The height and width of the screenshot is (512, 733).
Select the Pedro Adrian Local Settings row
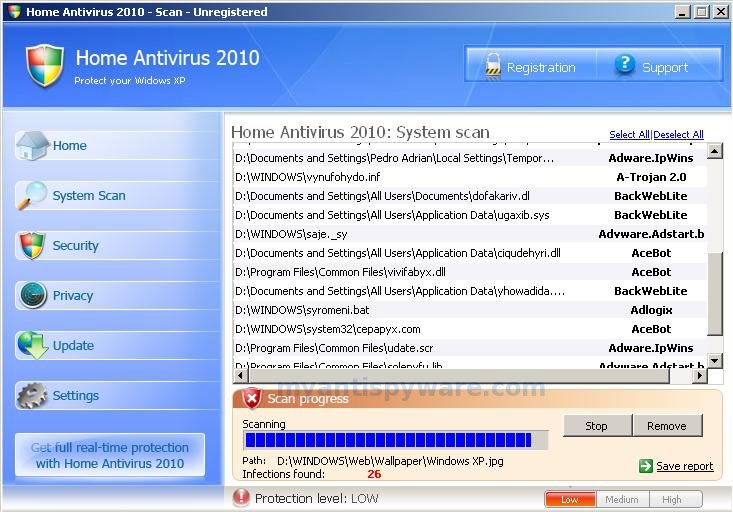470,158
